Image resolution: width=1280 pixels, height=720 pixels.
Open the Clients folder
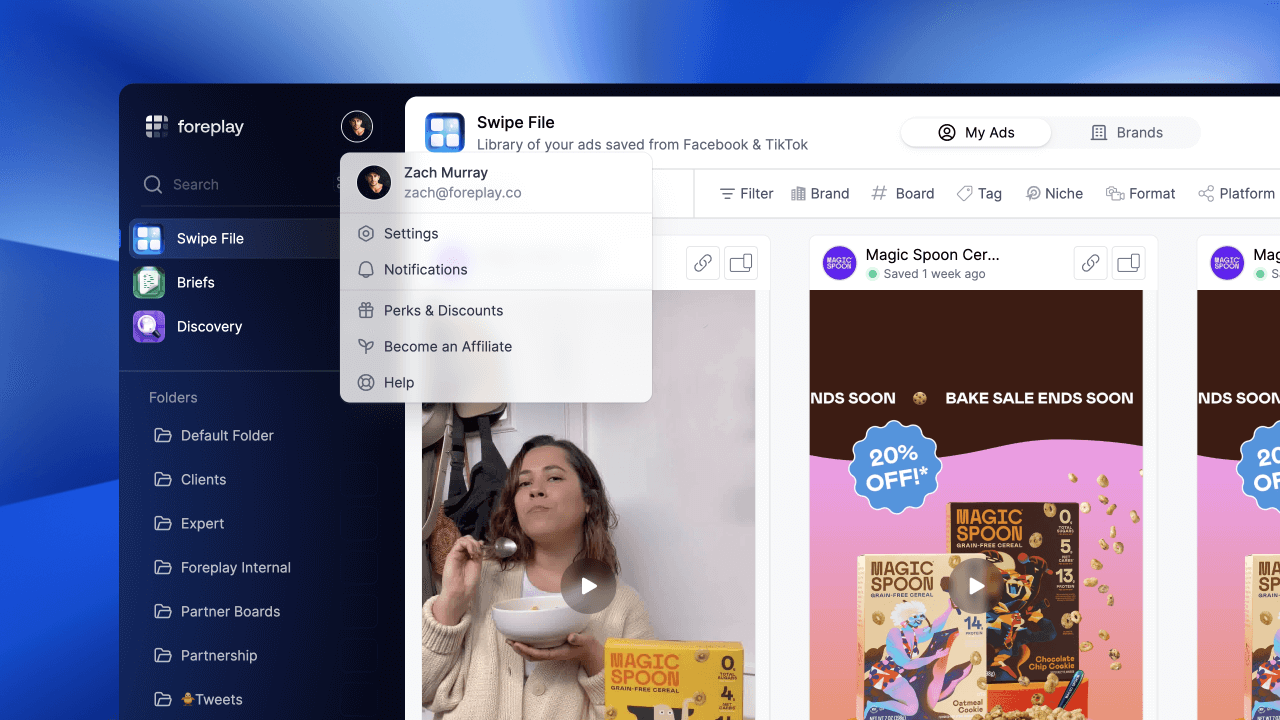[190, 480]
